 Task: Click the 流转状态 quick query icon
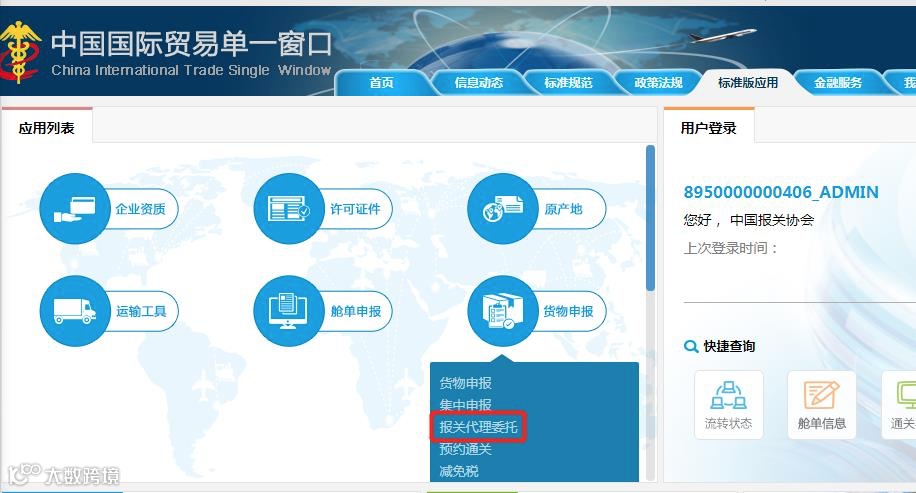point(728,405)
